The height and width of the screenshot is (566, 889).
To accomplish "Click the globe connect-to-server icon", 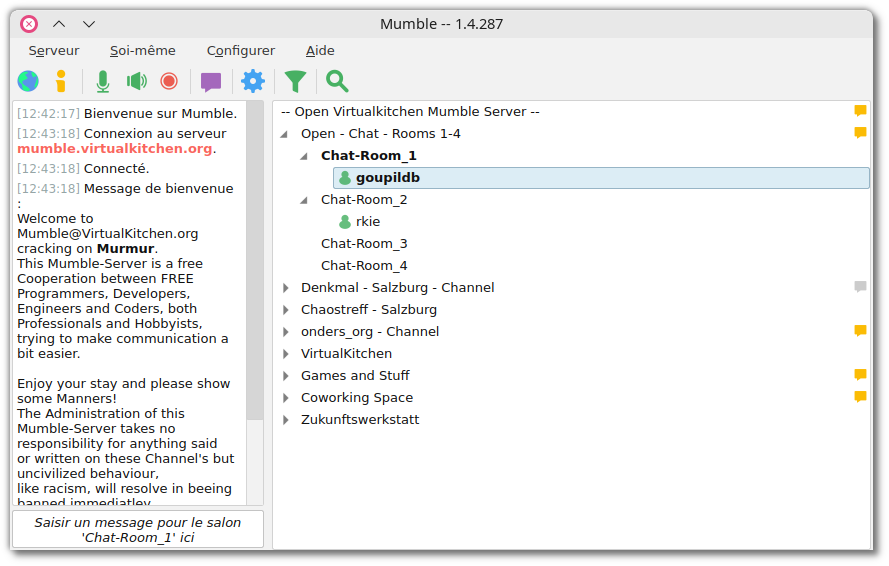I will [29, 81].
